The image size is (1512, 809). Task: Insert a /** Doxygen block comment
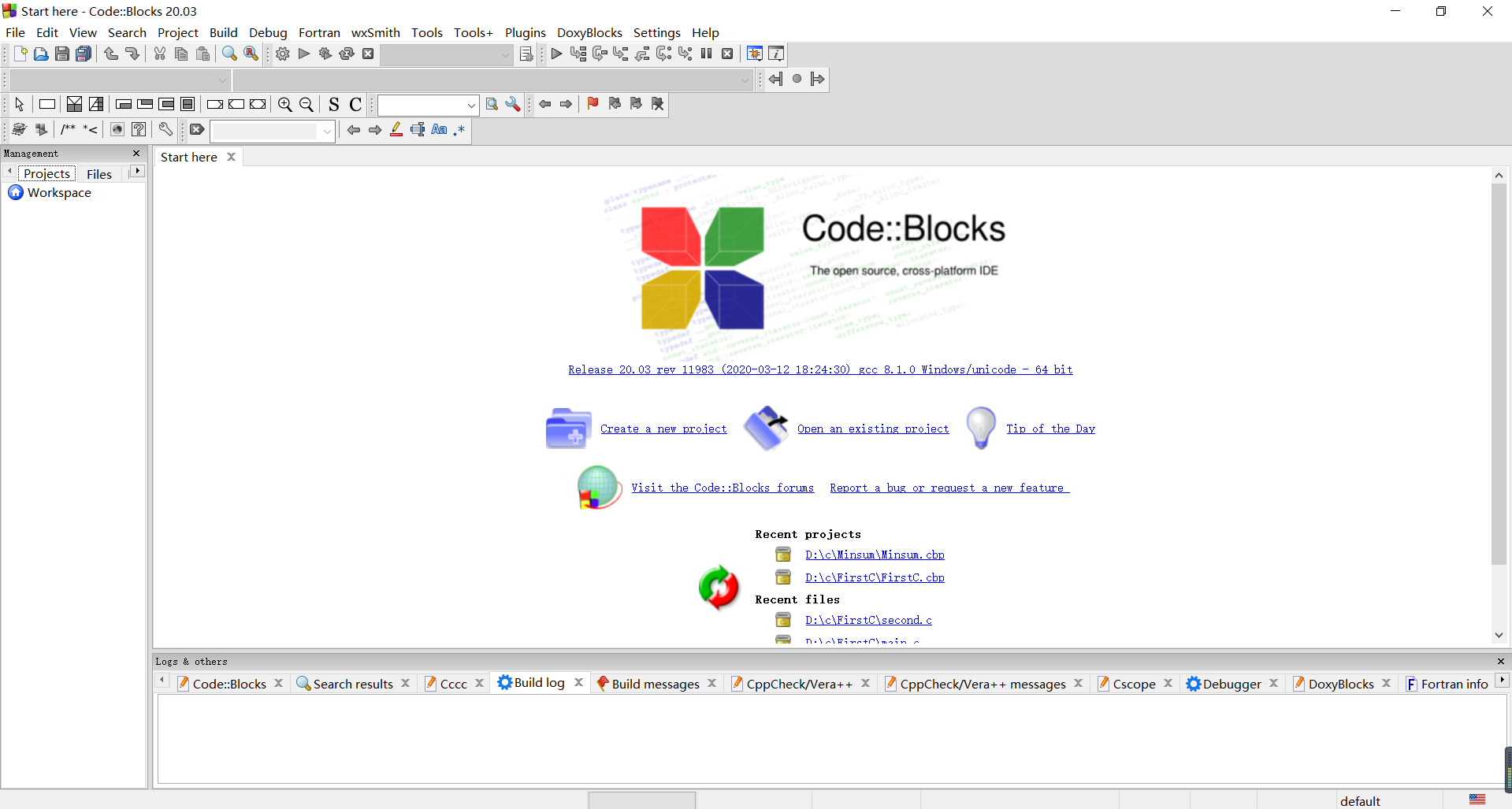(69, 129)
